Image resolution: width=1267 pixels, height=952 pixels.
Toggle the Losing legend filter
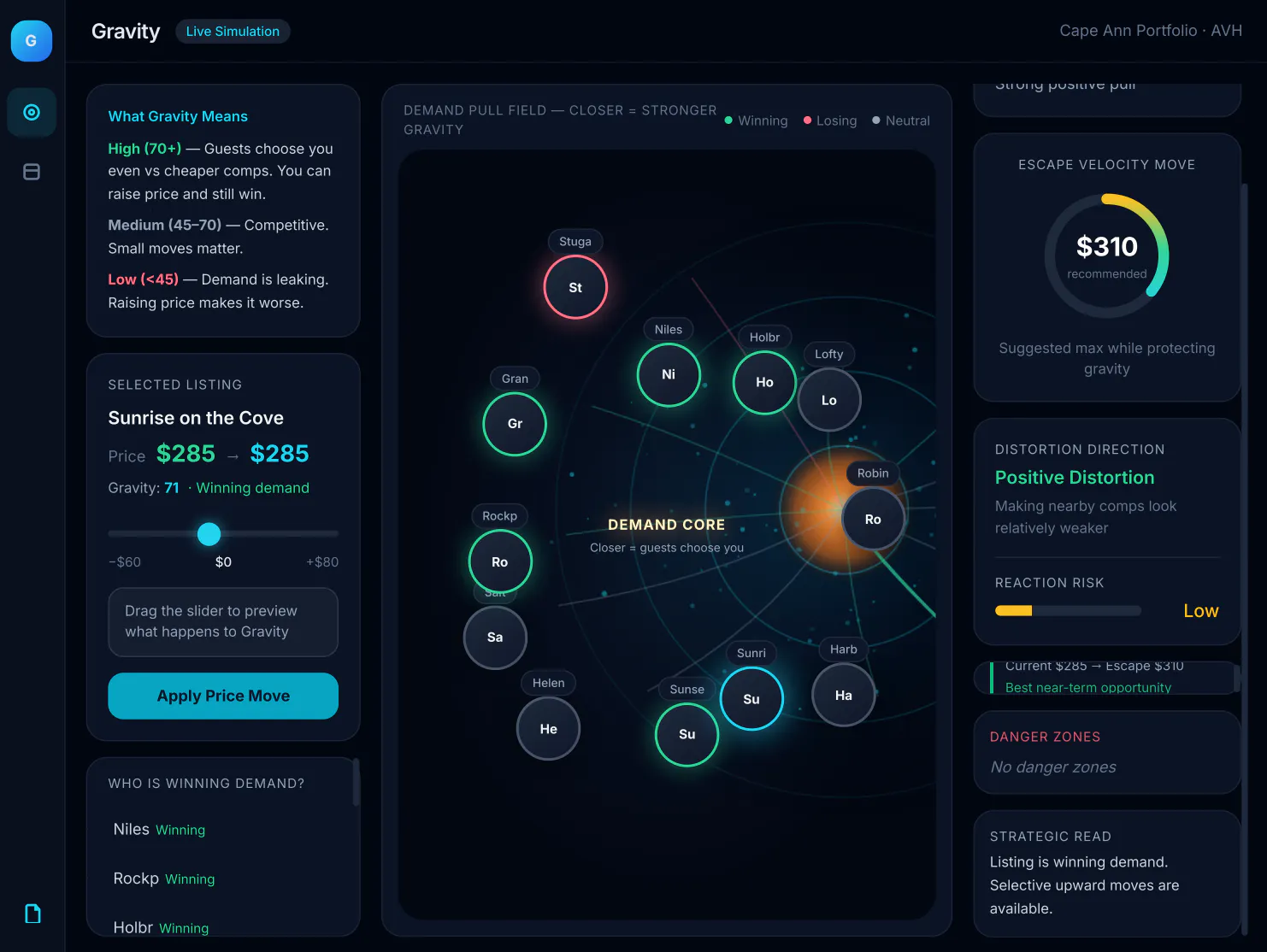(x=830, y=120)
